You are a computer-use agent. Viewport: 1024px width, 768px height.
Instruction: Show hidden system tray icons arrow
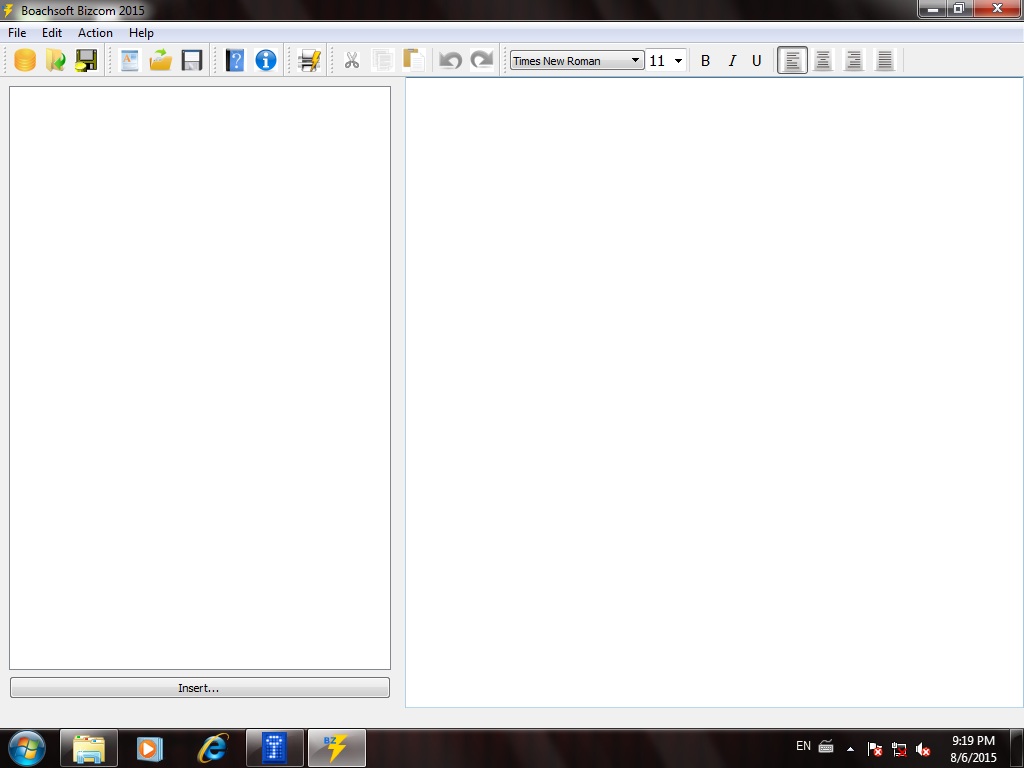pyautogui.click(x=850, y=748)
